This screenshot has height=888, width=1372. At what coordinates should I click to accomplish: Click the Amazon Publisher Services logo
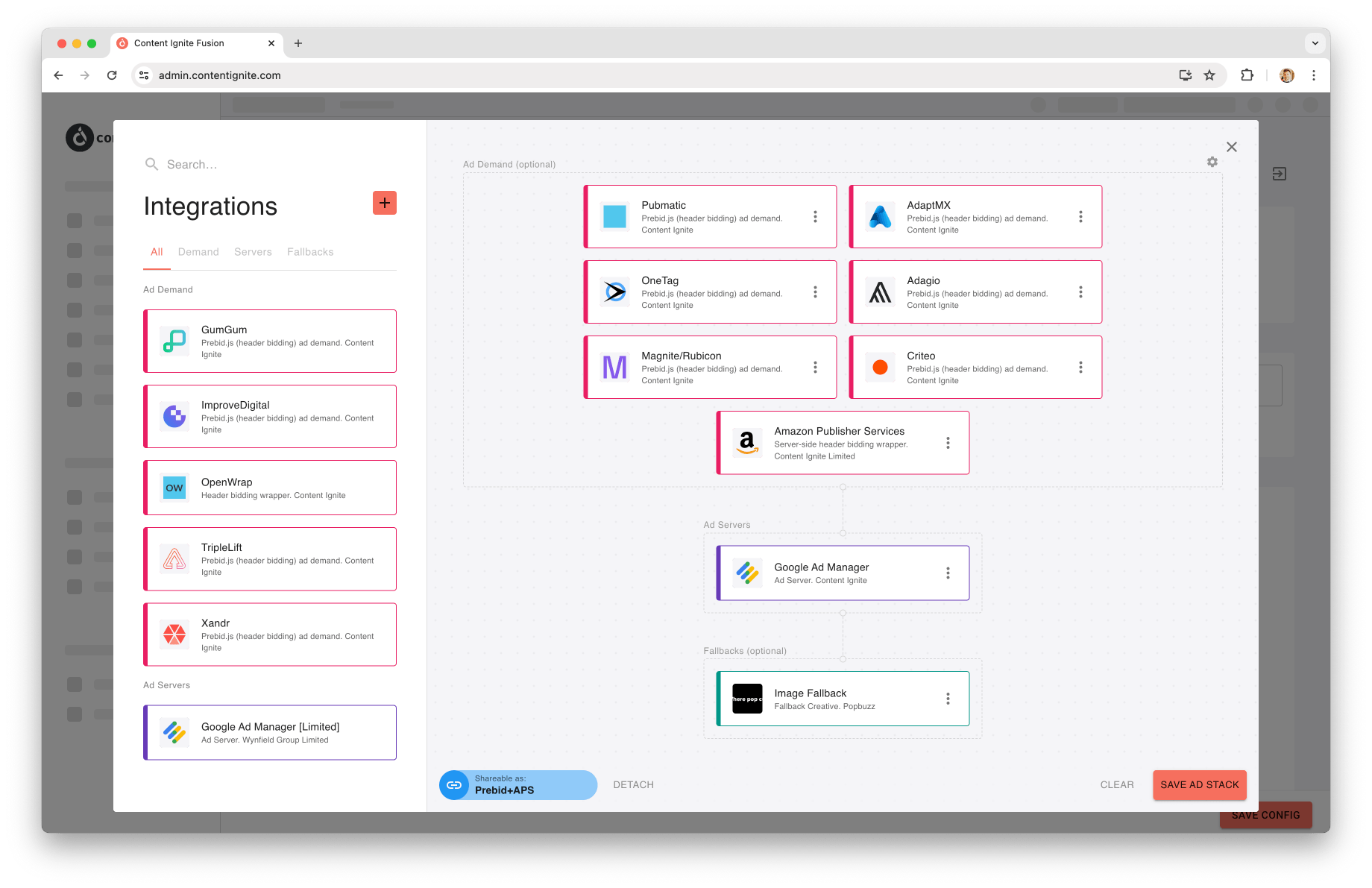[x=747, y=443]
